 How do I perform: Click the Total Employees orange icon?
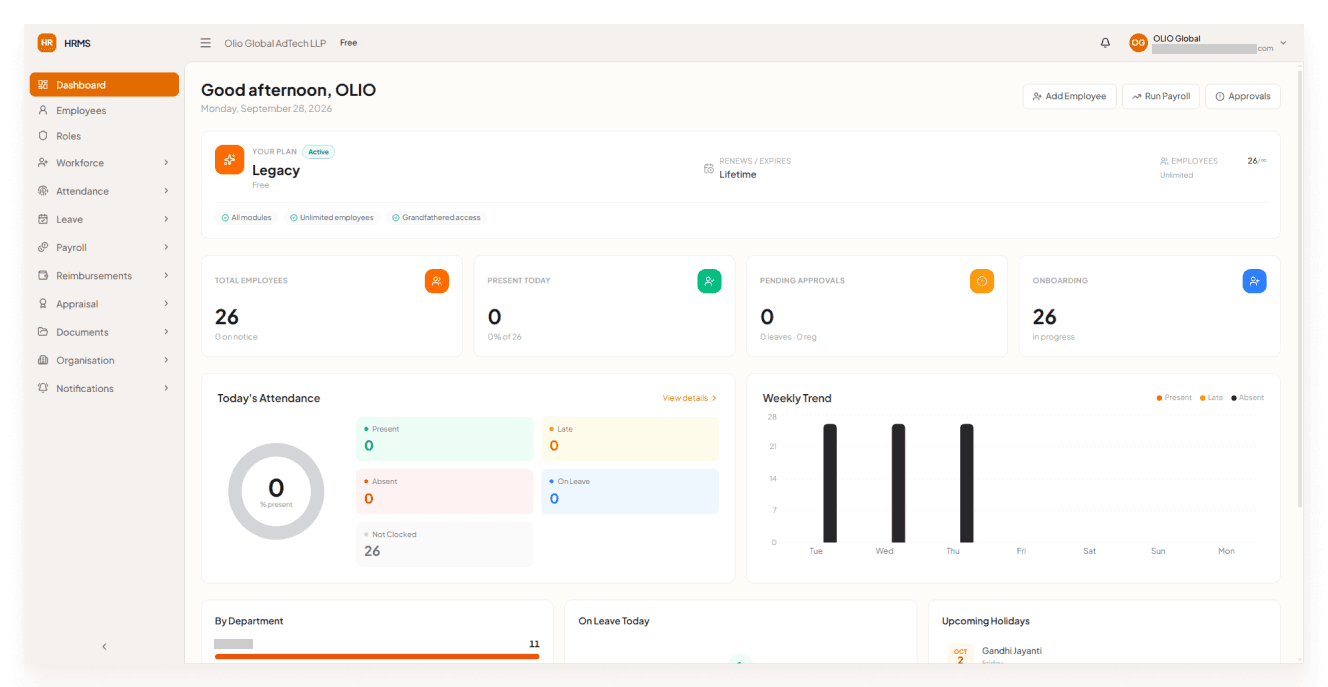pos(437,282)
